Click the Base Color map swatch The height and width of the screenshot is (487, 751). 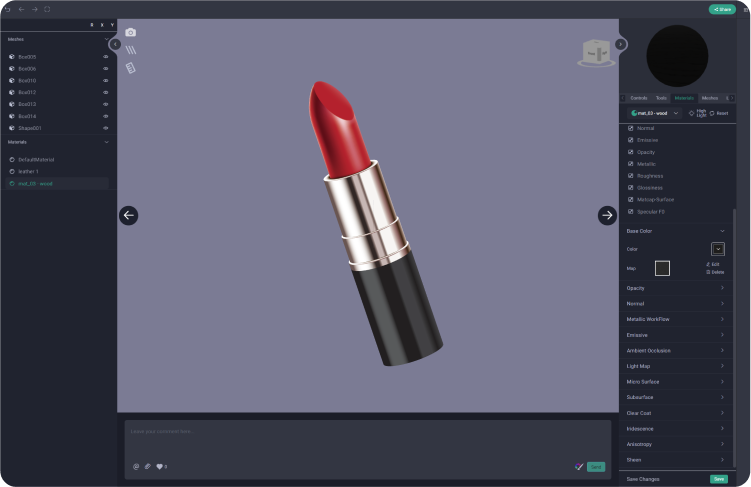click(x=662, y=268)
